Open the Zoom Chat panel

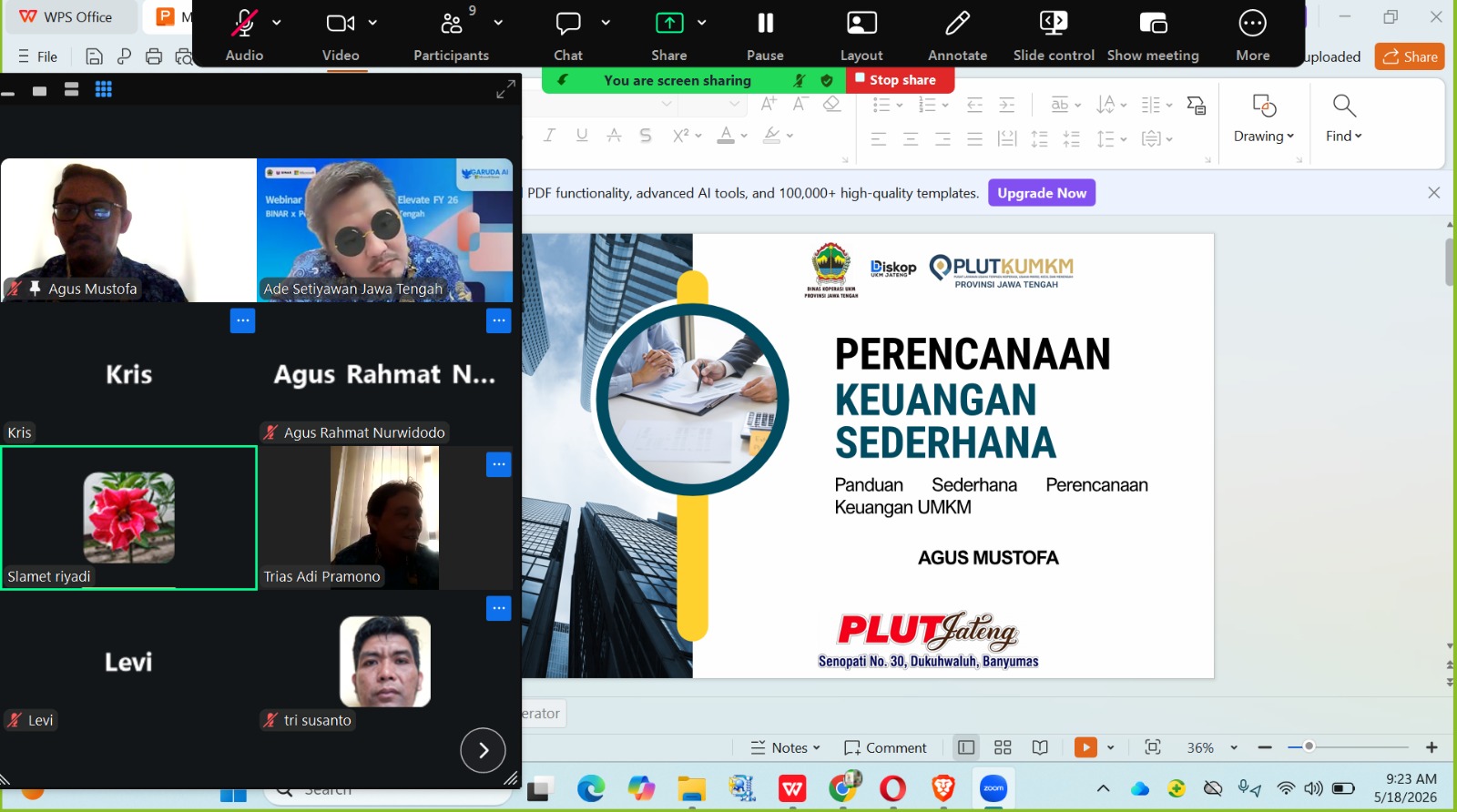(x=568, y=35)
